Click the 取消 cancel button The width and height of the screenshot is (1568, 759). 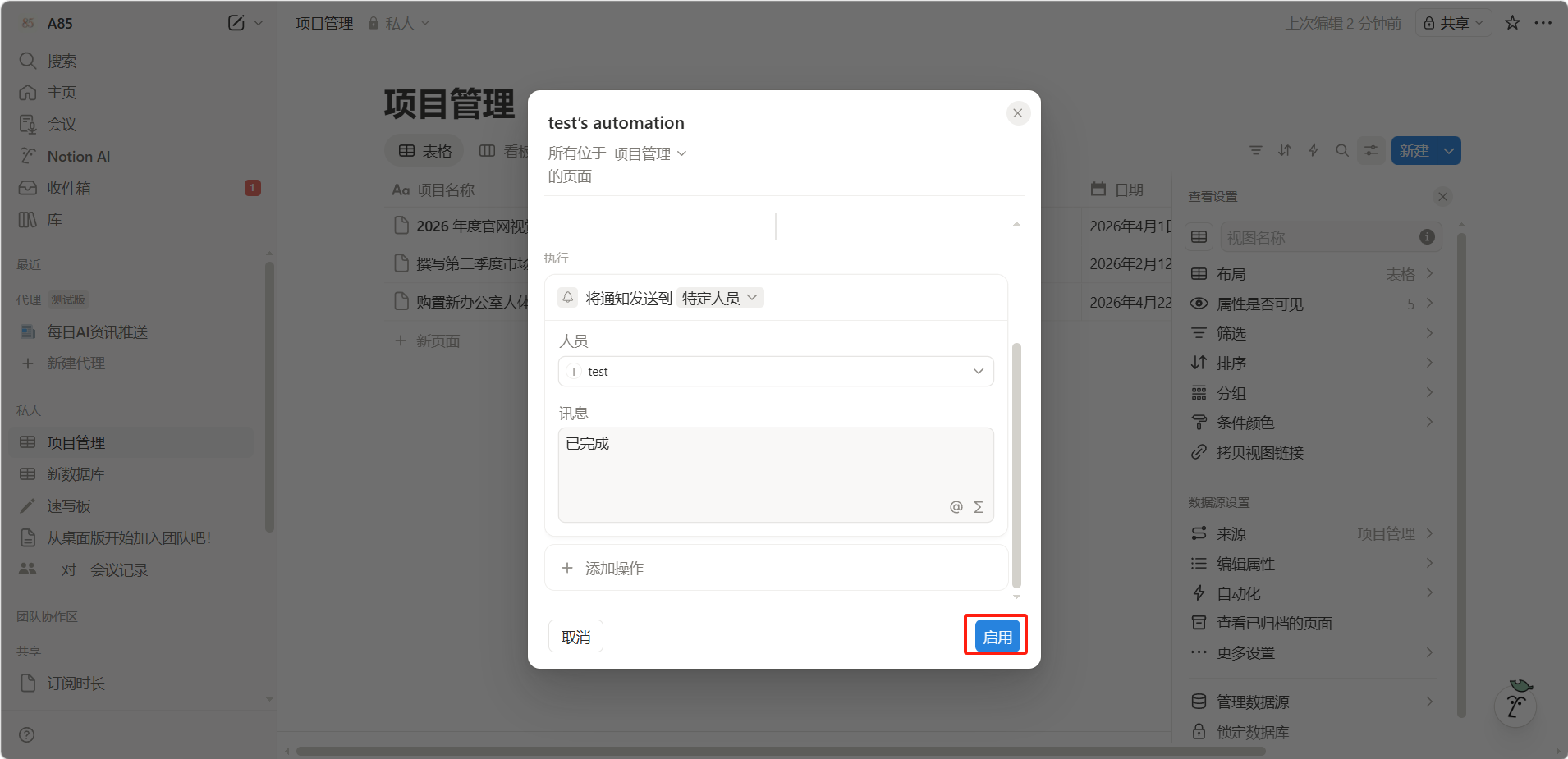[x=575, y=637]
